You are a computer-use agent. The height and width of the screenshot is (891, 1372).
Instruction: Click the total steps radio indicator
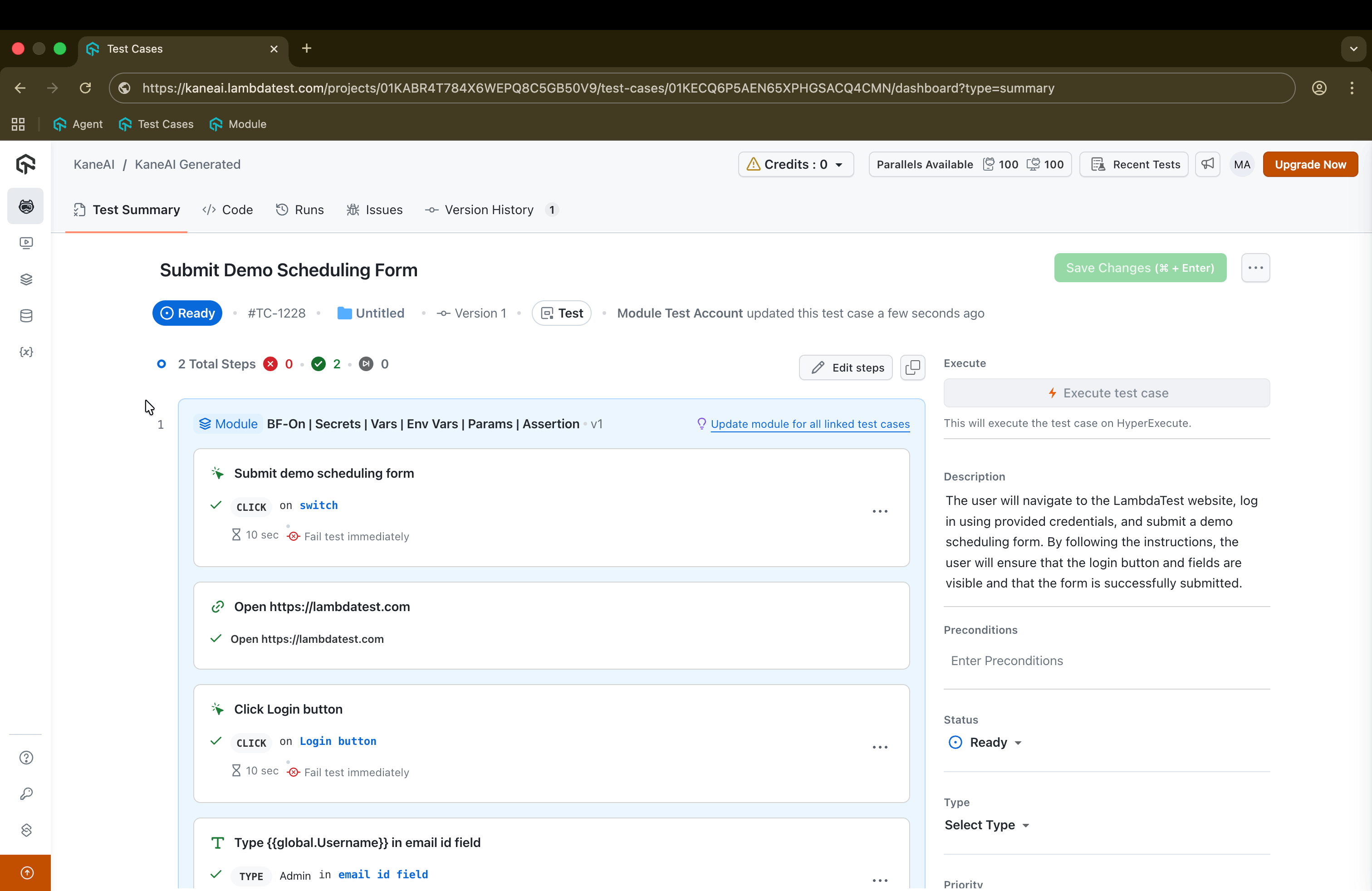click(x=162, y=364)
